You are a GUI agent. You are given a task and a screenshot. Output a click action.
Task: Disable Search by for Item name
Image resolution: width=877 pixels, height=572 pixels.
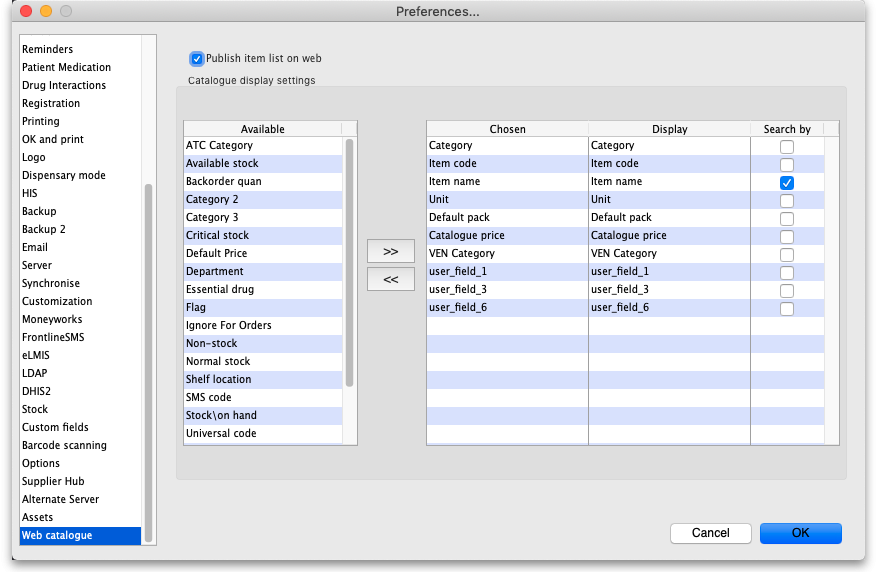787,183
